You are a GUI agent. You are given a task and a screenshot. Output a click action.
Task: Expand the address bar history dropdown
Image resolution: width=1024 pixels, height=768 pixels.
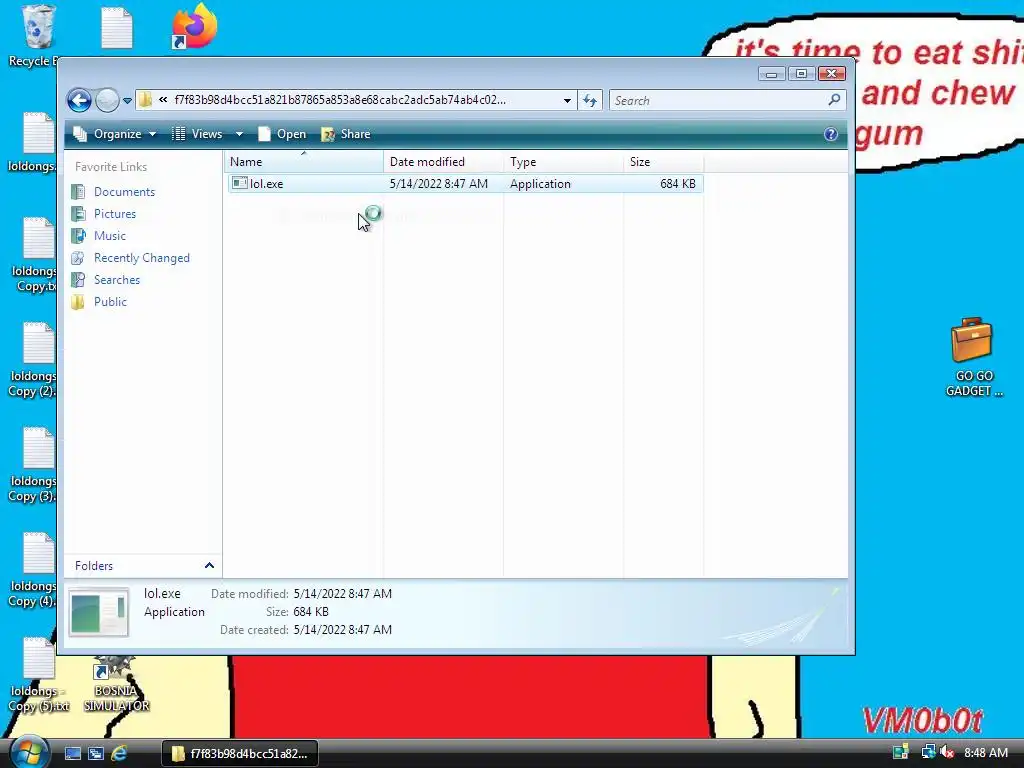click(x=567, y=101)
